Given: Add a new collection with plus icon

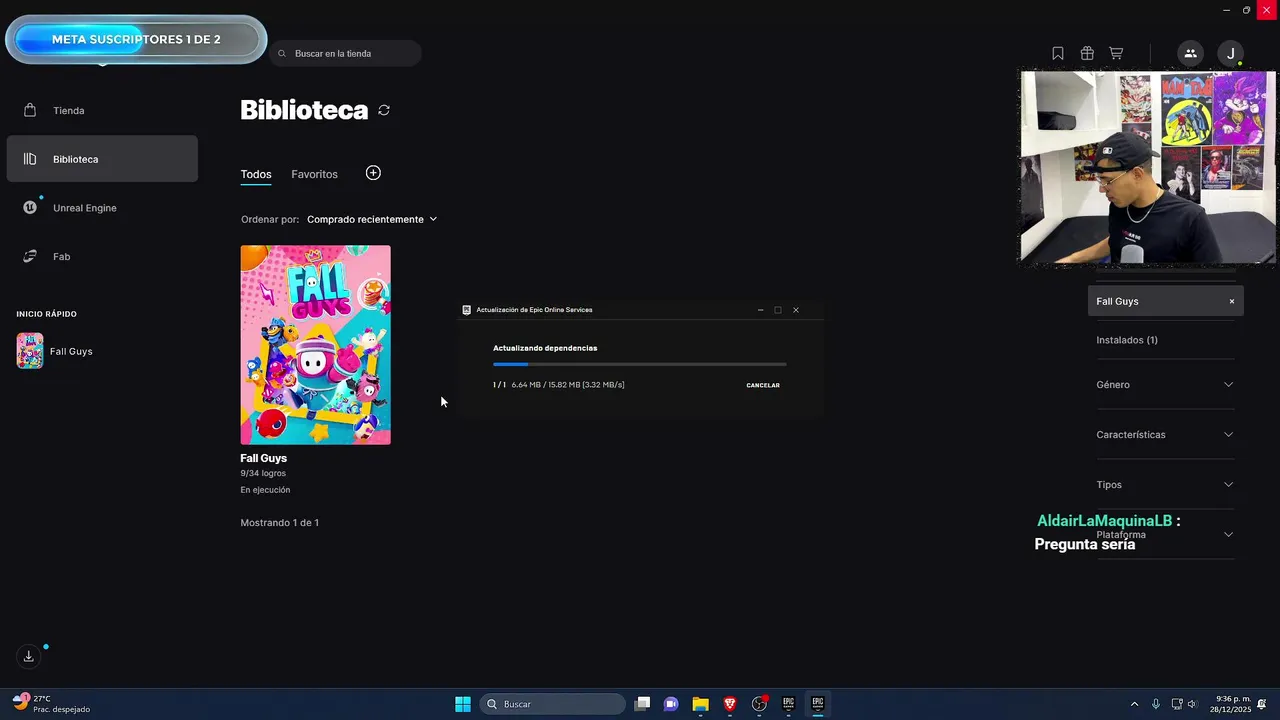Looking at the screenshot, I should [373, 173].
